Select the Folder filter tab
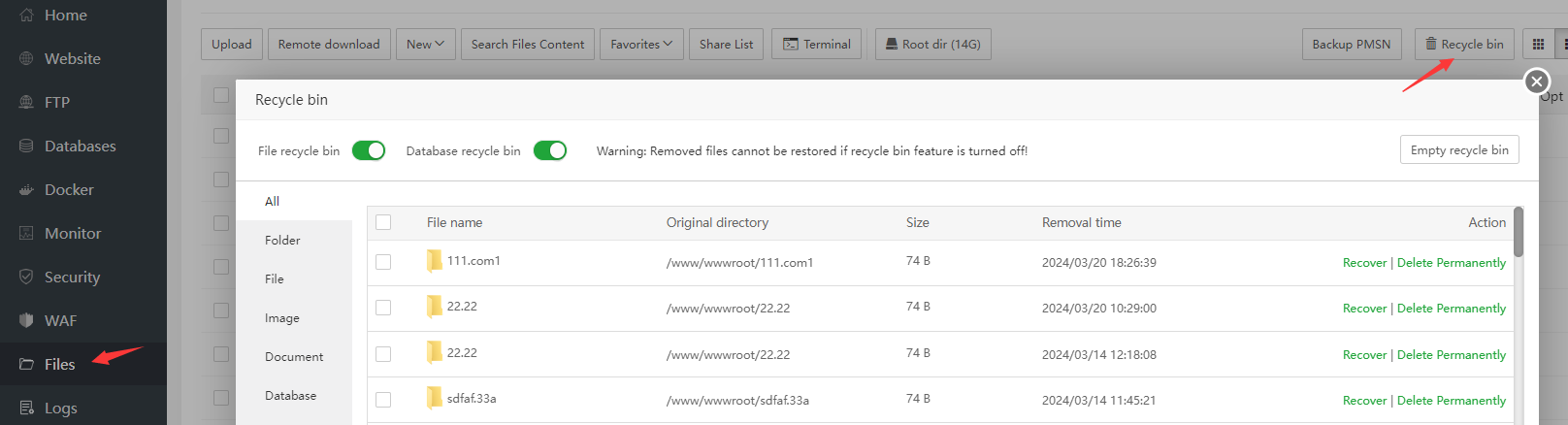Image resolution: width=1568 pixels, height=425 pixels. tap(282, 241)
